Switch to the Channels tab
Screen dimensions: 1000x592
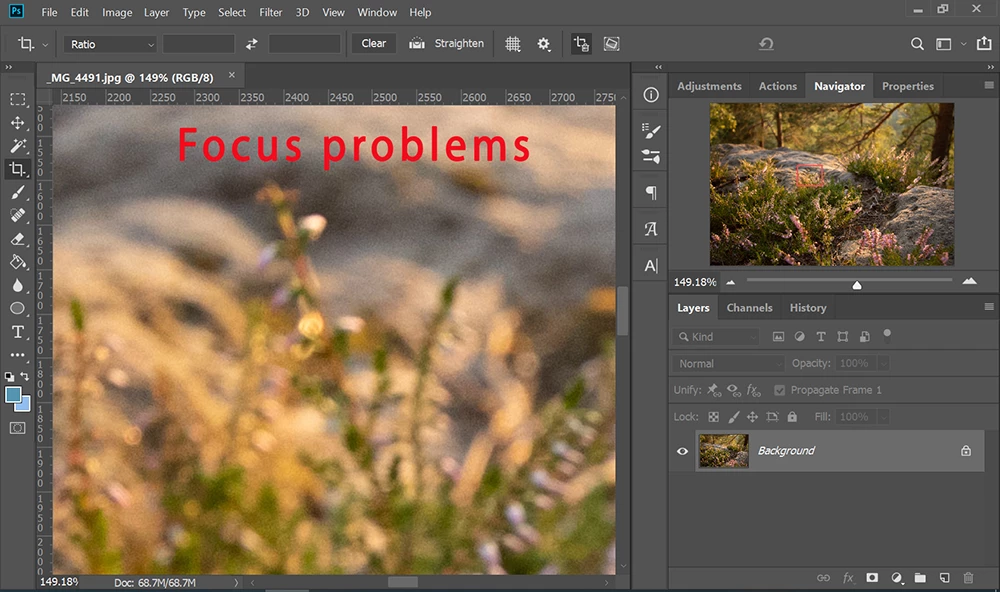click(x=749, y=307)
